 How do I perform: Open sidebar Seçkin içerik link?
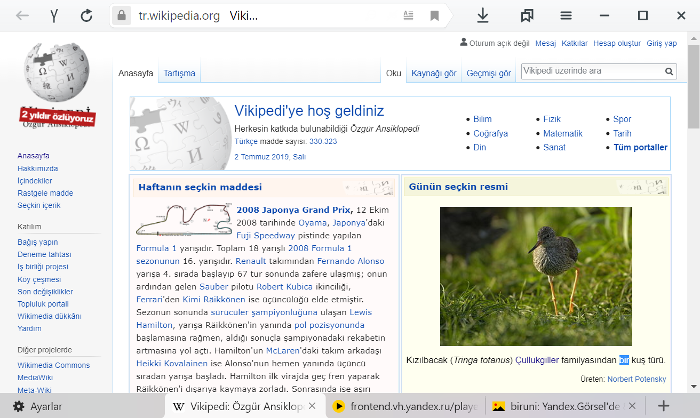[39, 205]
